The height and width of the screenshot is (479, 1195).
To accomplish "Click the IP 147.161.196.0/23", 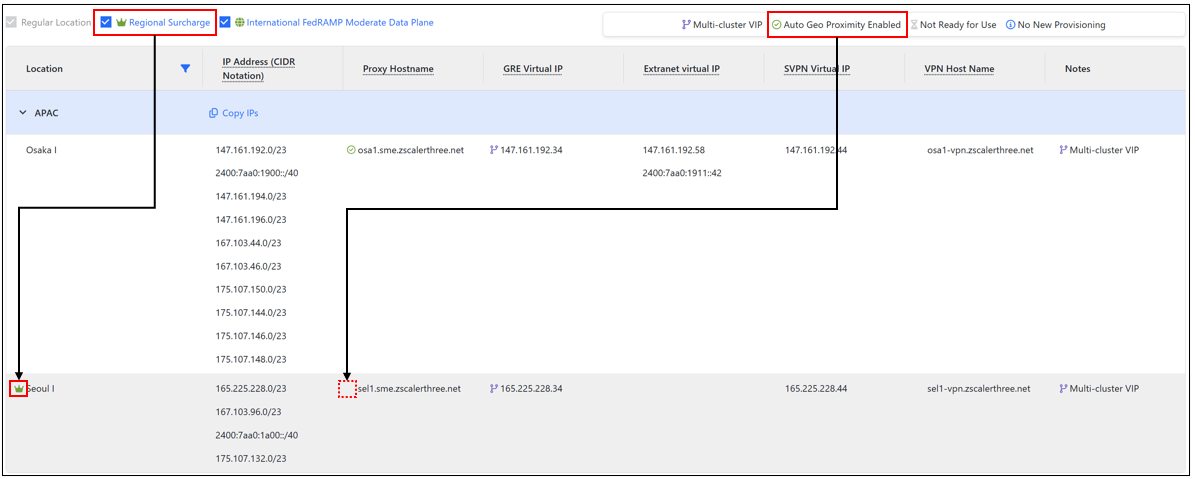I will point(251,219).
